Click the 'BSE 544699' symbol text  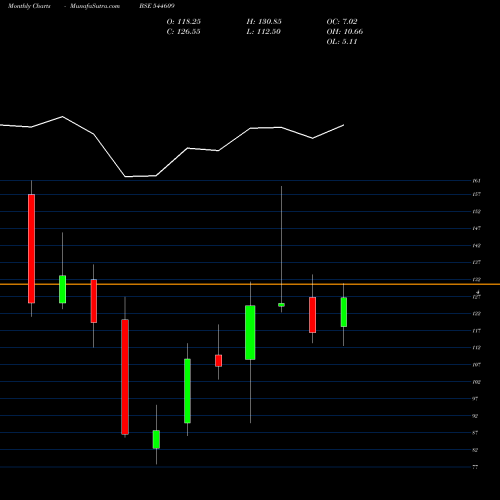tap(157, 6)
